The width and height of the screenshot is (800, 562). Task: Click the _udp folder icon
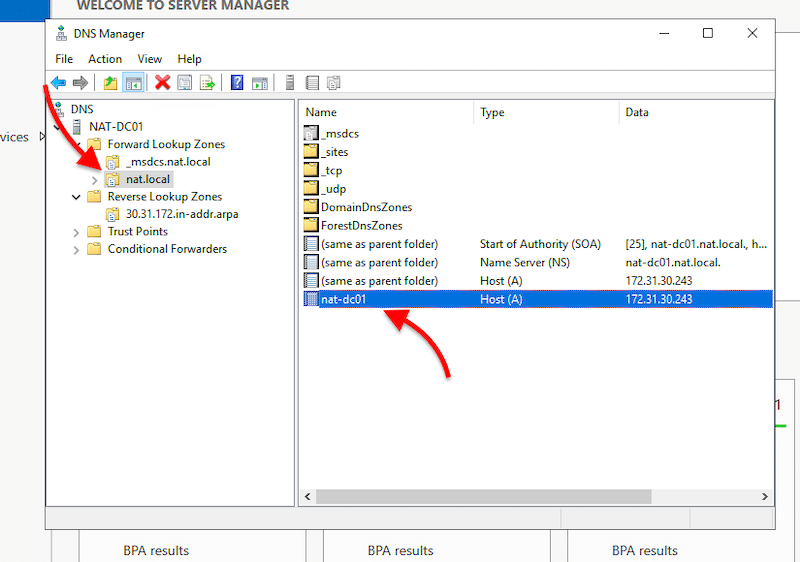click(311, 189)
